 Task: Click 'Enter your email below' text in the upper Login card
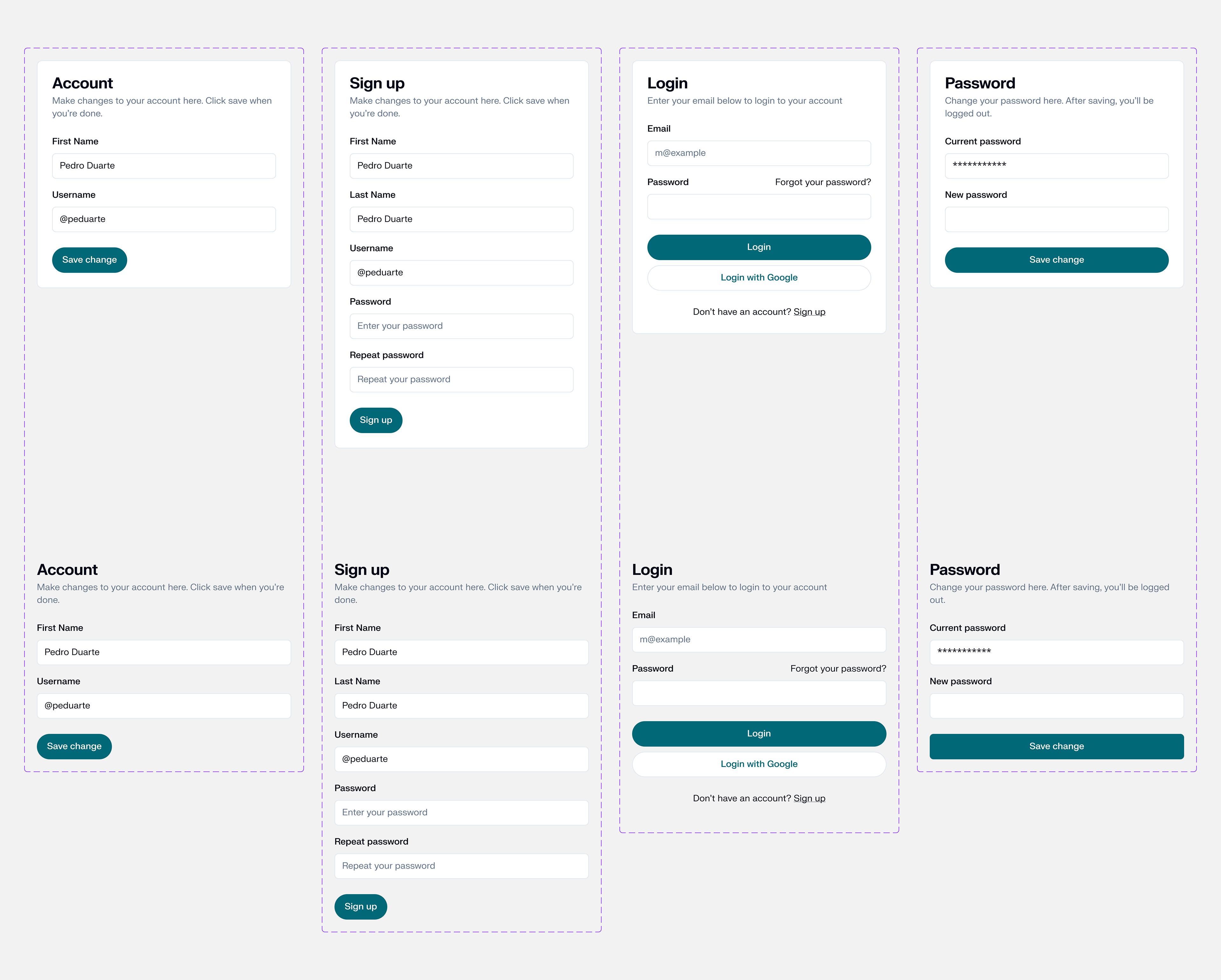(x=745, y=101)
